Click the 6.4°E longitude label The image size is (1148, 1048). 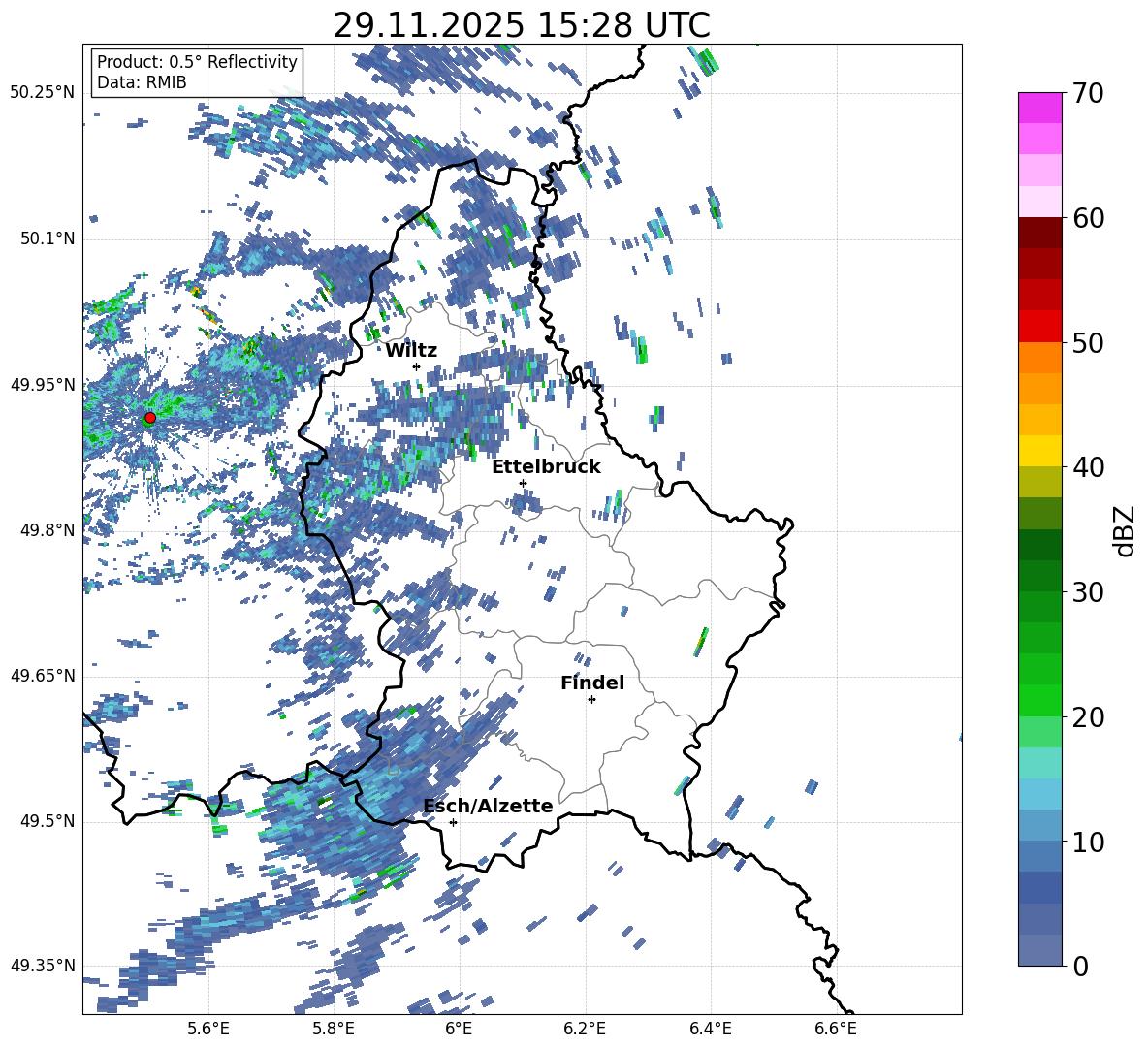[710, 1030]
